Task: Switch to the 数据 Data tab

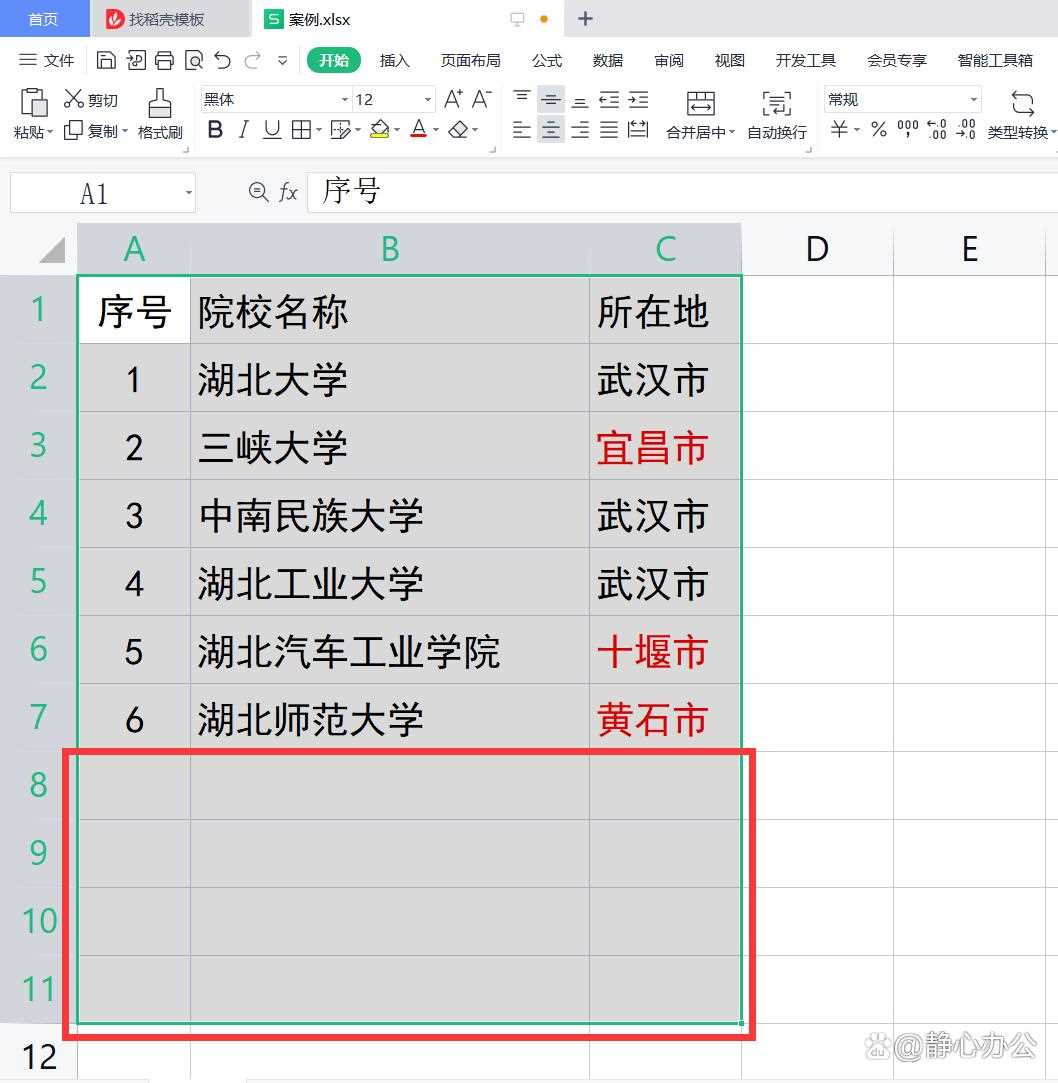Action: click(608, 61)
